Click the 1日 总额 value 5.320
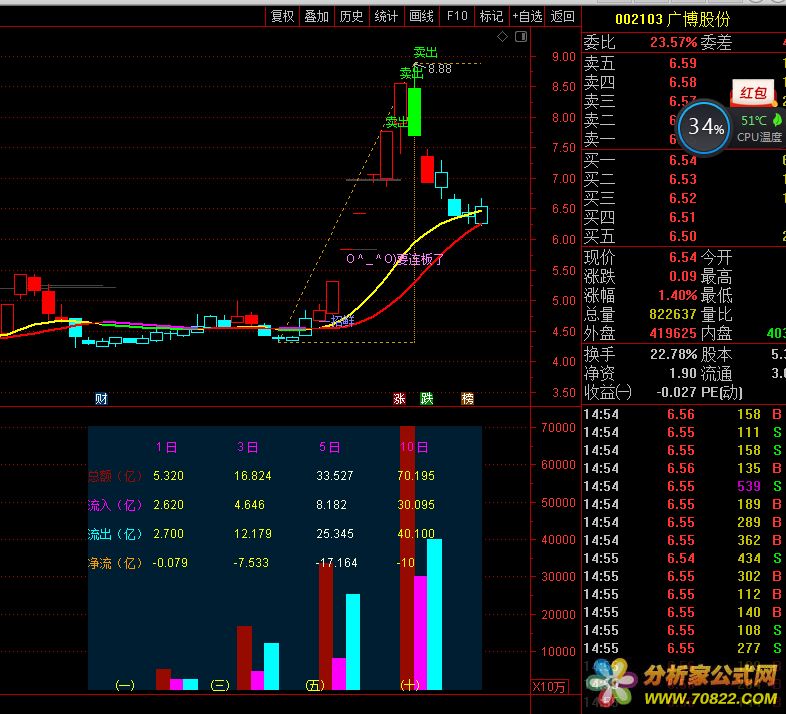The width and height of the screenshot is (786, 714). click(x=168, y=476)
